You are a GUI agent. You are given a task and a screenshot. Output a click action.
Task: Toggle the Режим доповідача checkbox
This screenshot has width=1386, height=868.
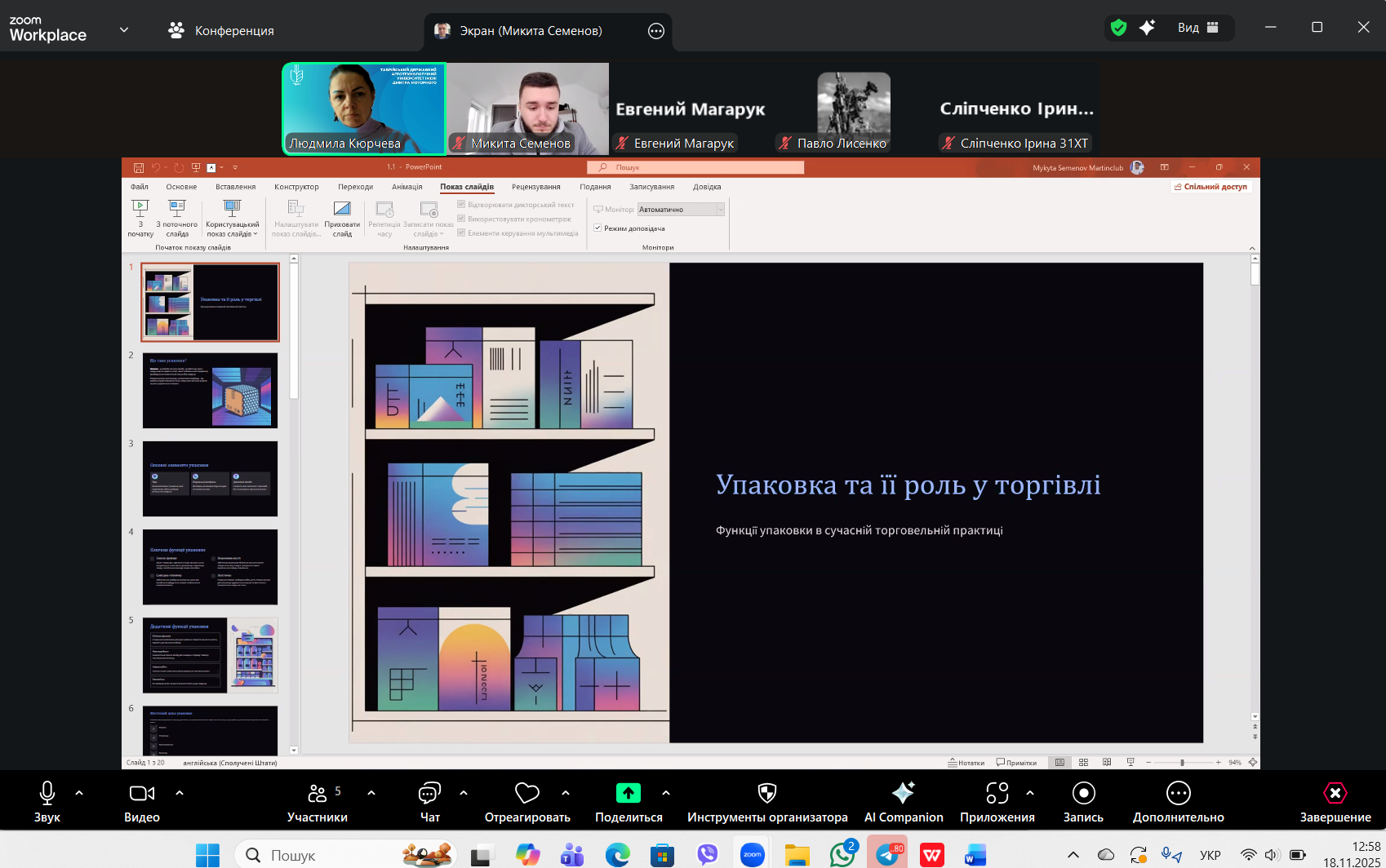point(598,228)
